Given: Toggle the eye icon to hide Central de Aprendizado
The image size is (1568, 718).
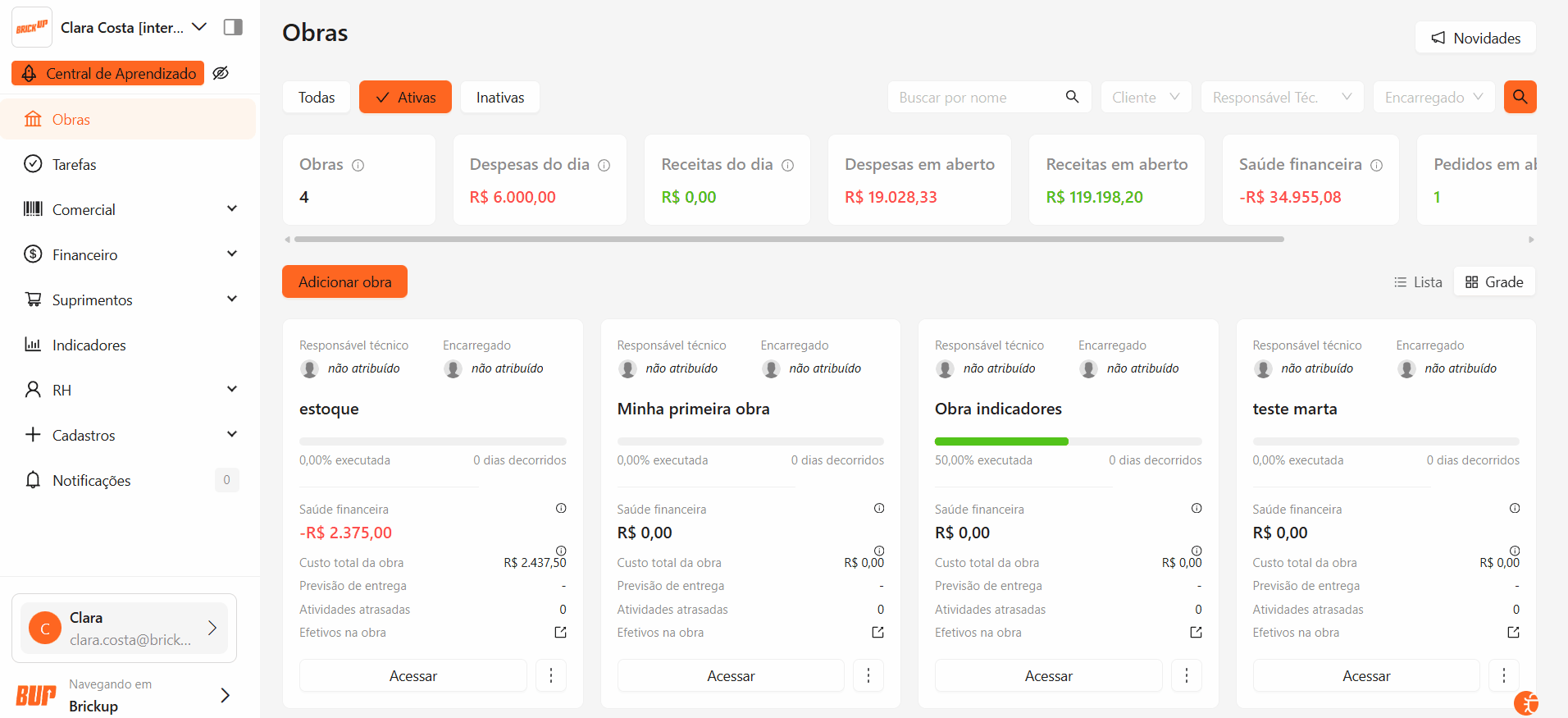Looking at the screenshot, I should coord(221,73).
